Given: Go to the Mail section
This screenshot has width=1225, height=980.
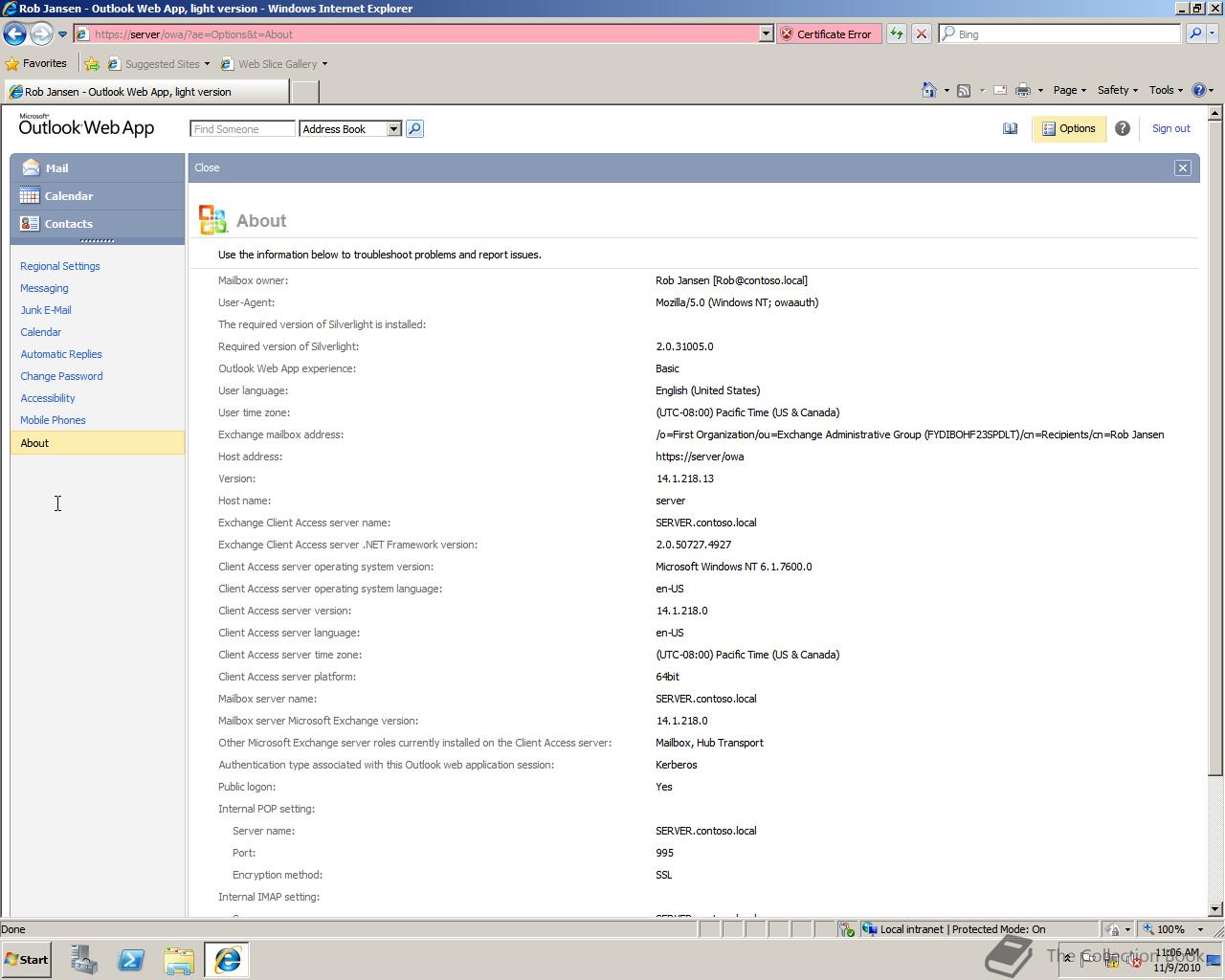Looking at the screenshot, I should pos(98,167).
